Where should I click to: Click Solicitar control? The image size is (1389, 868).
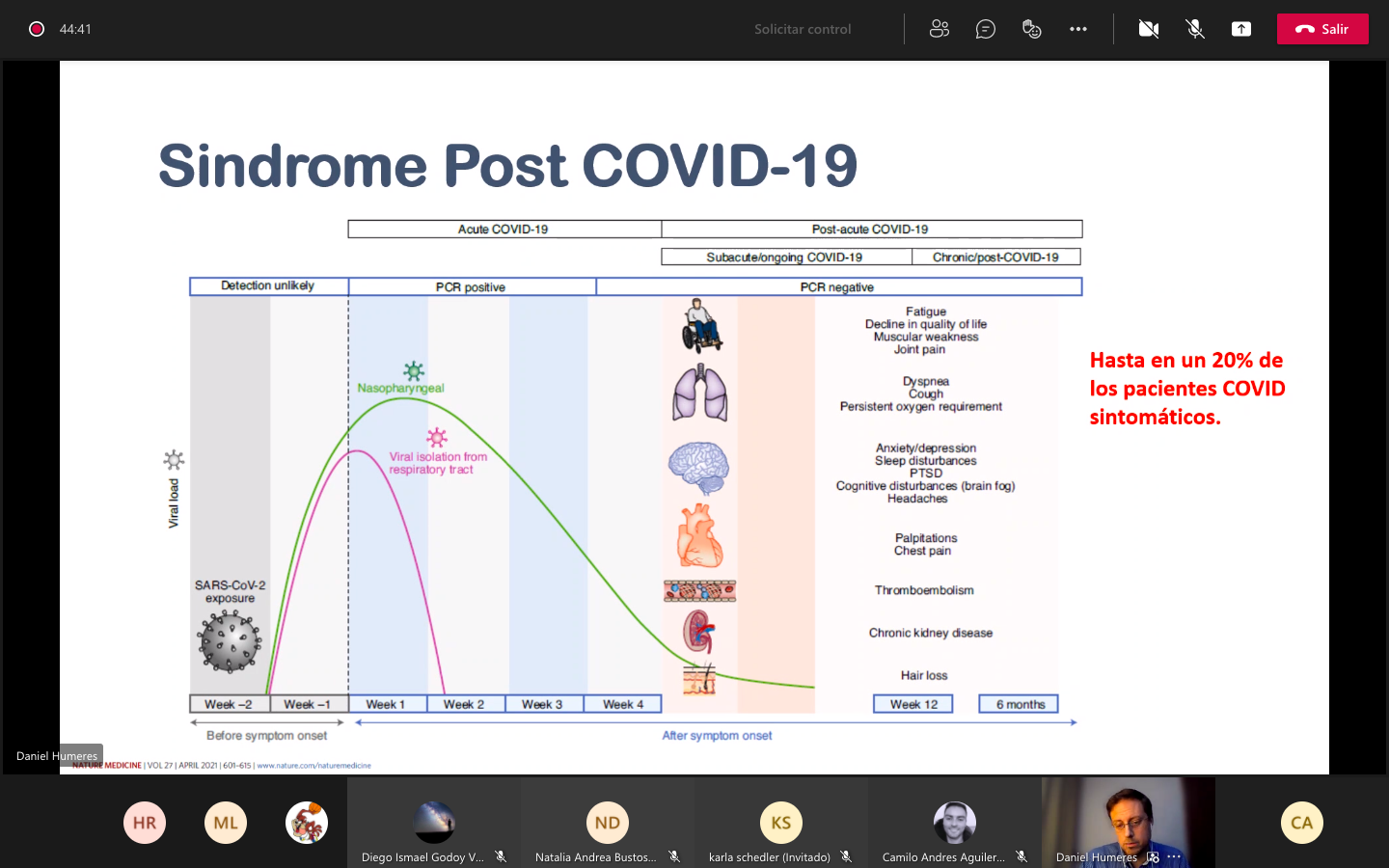point(803,29)
